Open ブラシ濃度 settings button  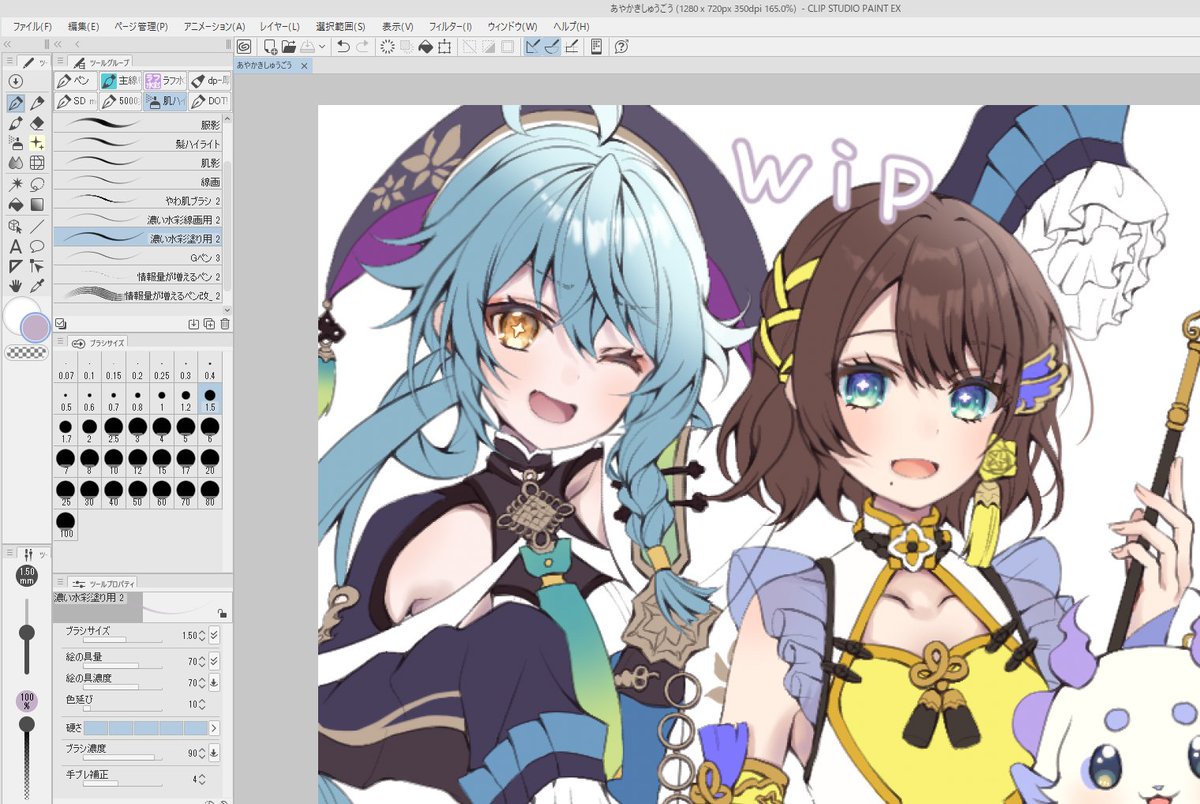[214, 753]
